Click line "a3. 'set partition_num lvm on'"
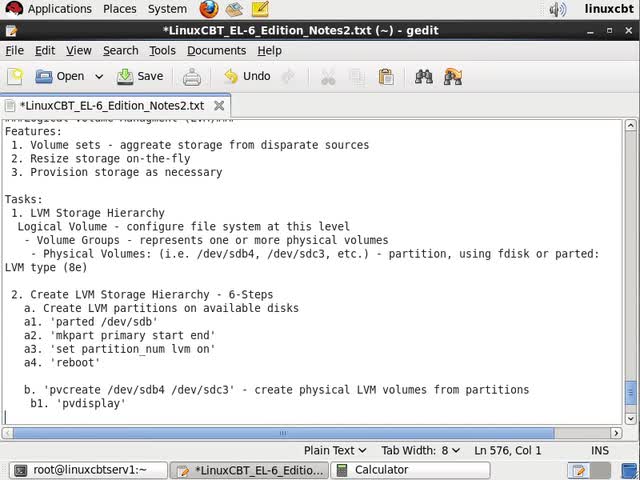The height and width of the screenshot is (480, 640). pos(120,349)
